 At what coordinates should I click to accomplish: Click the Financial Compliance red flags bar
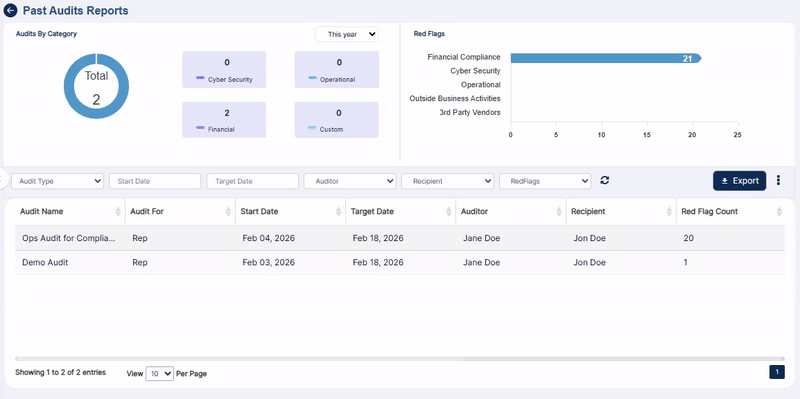point(606,58)
